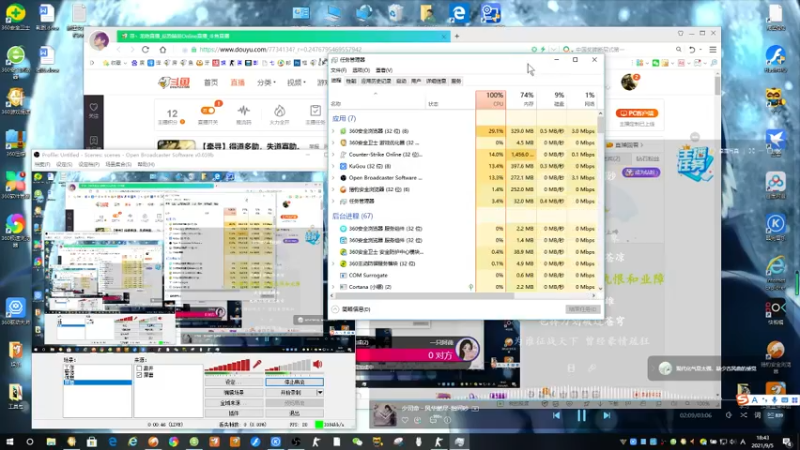Toggle the orange broadcast switch on Douyu

[208, 110]
